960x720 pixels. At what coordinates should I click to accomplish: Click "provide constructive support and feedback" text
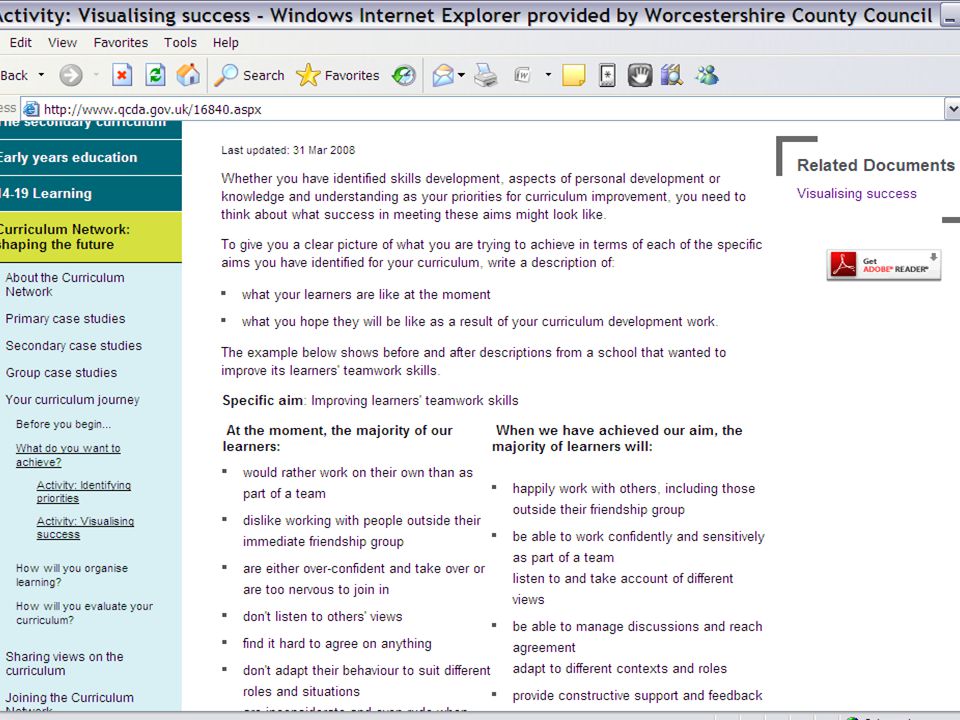[637, 696]
